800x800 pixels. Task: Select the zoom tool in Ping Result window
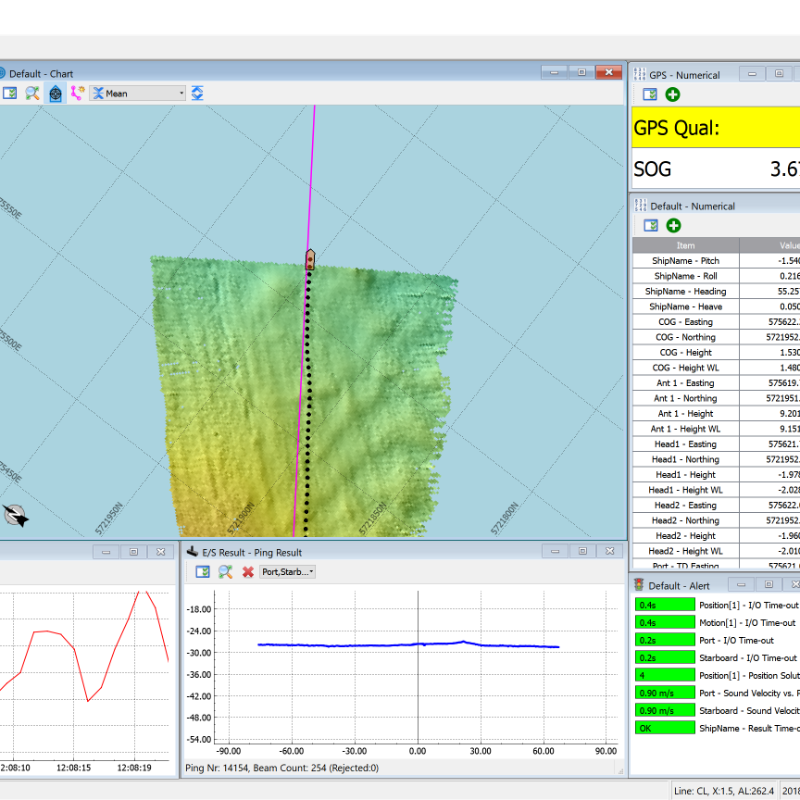pos(225,572)
